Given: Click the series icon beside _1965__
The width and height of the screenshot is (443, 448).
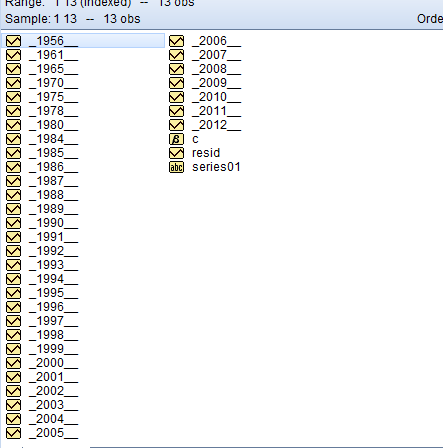Looking at the screenshot, I should pyautogui.click(x=13, y=69).
